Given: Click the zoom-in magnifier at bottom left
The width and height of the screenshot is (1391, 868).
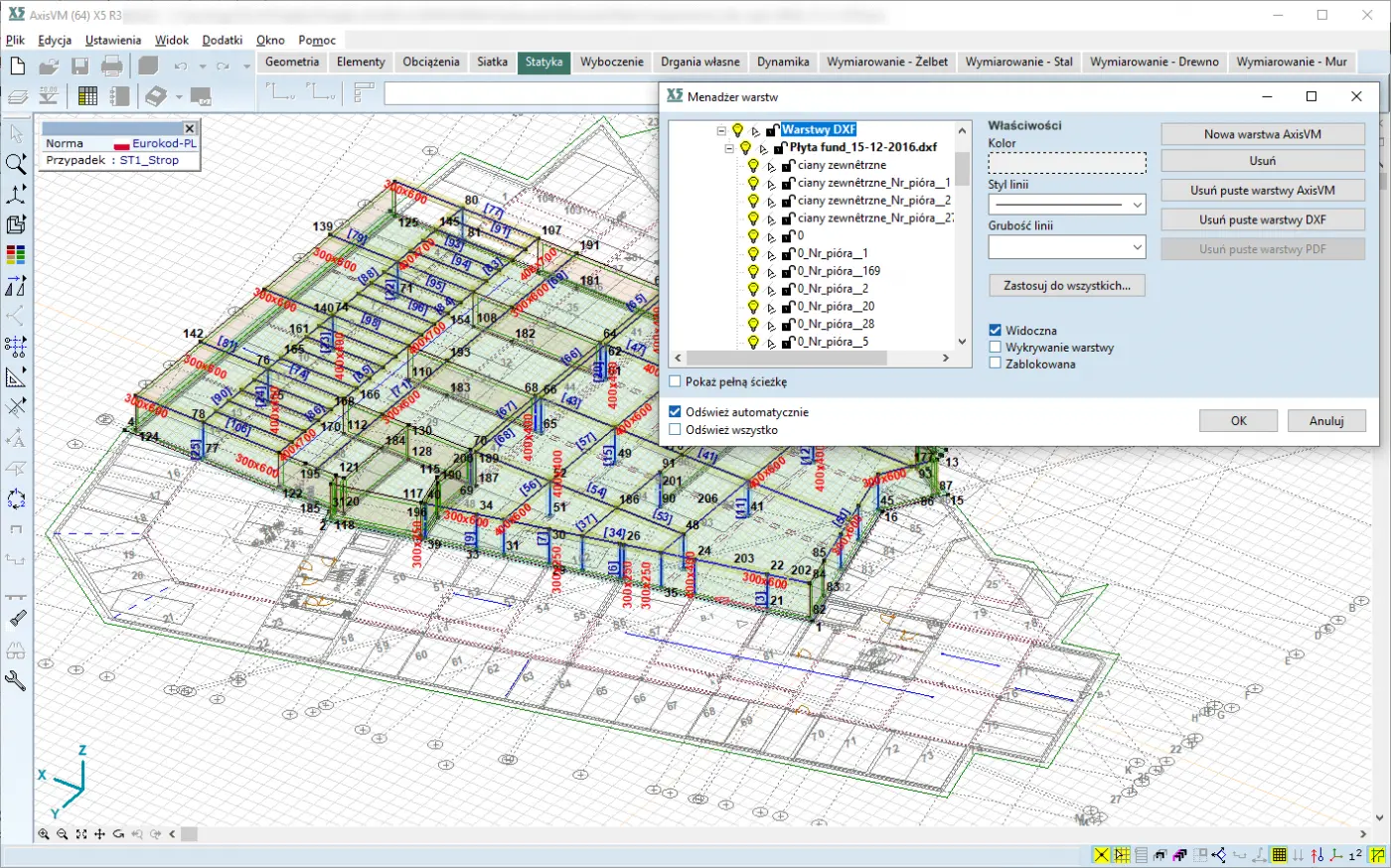Looking at the screenshot, I should coord(44,834).
